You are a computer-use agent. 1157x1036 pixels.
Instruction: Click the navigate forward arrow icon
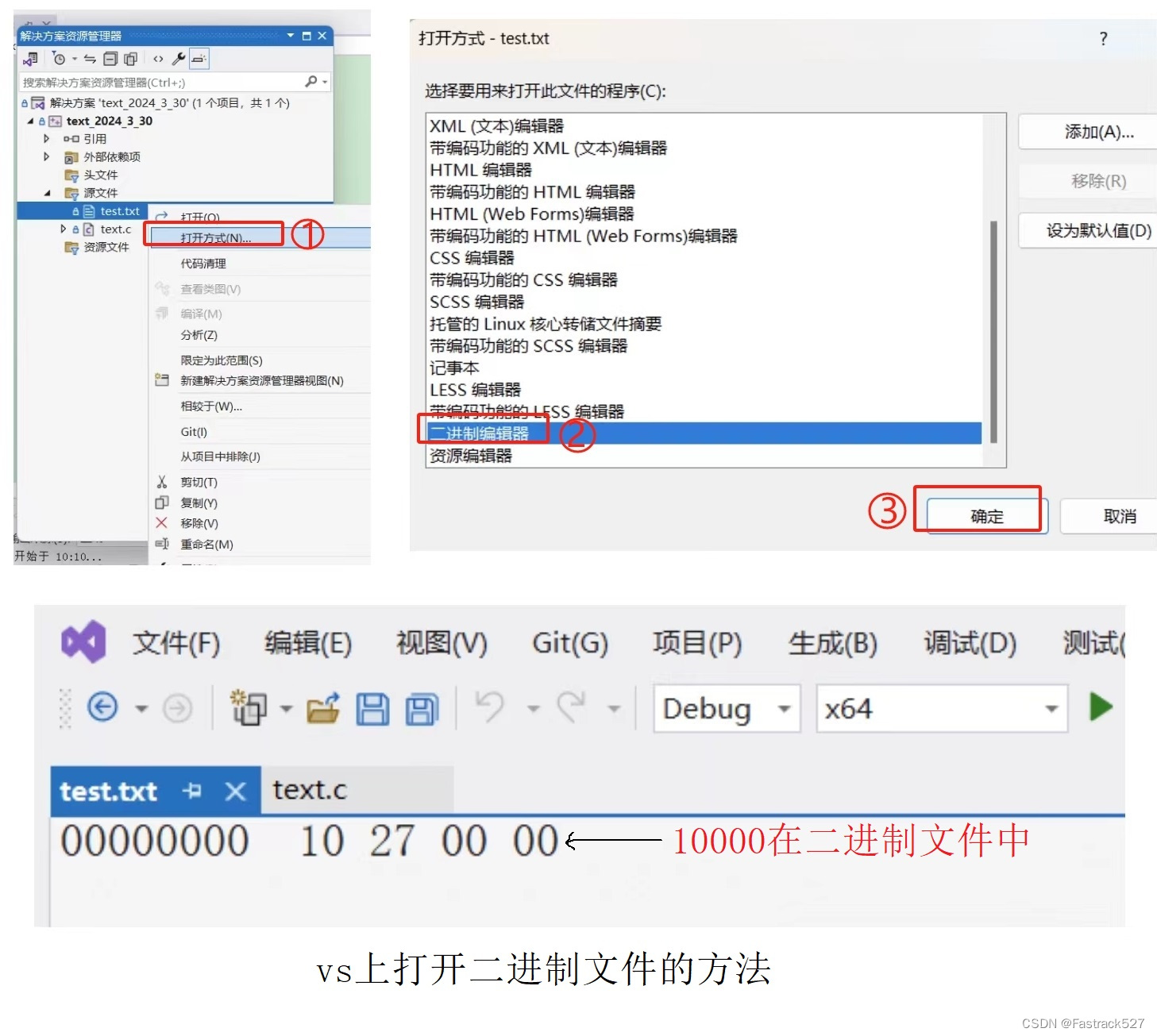click(x=177, y=707)
